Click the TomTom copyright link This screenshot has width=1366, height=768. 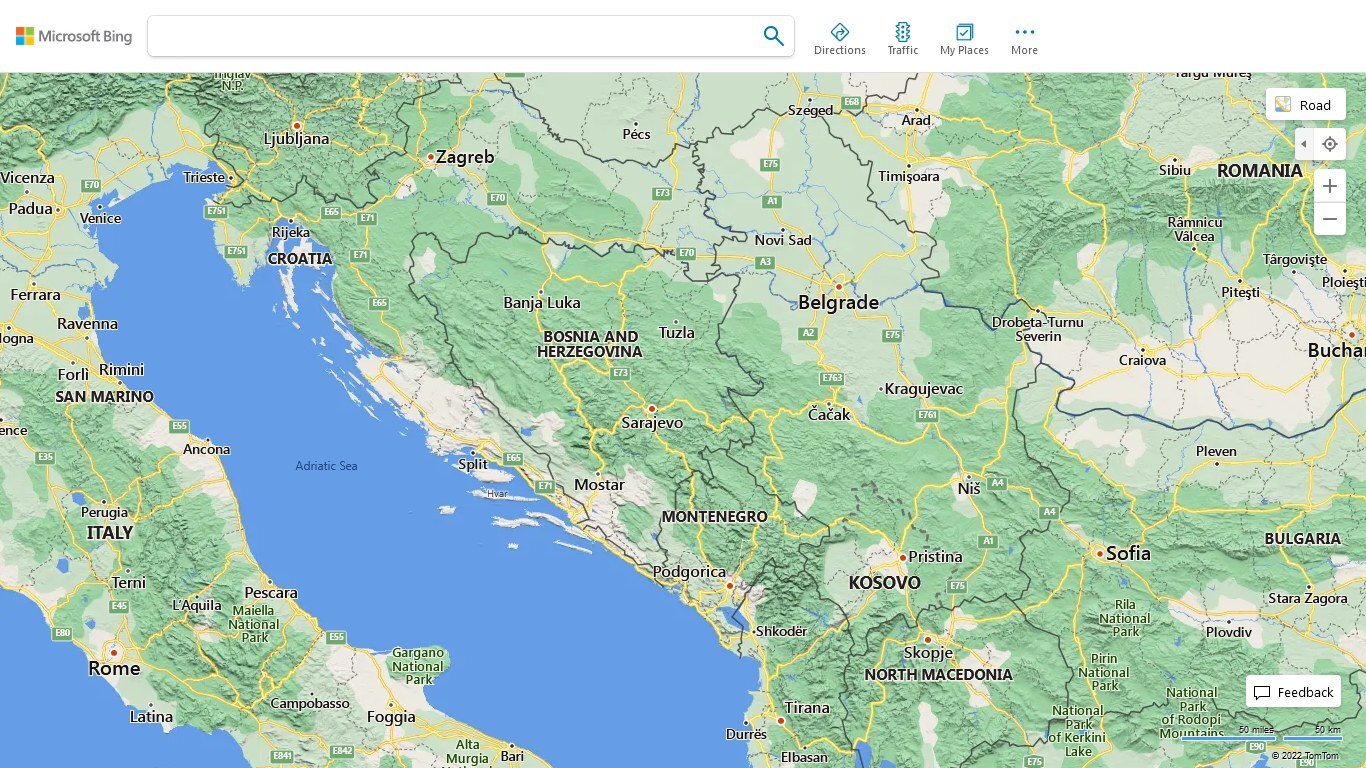point(1305,756)
